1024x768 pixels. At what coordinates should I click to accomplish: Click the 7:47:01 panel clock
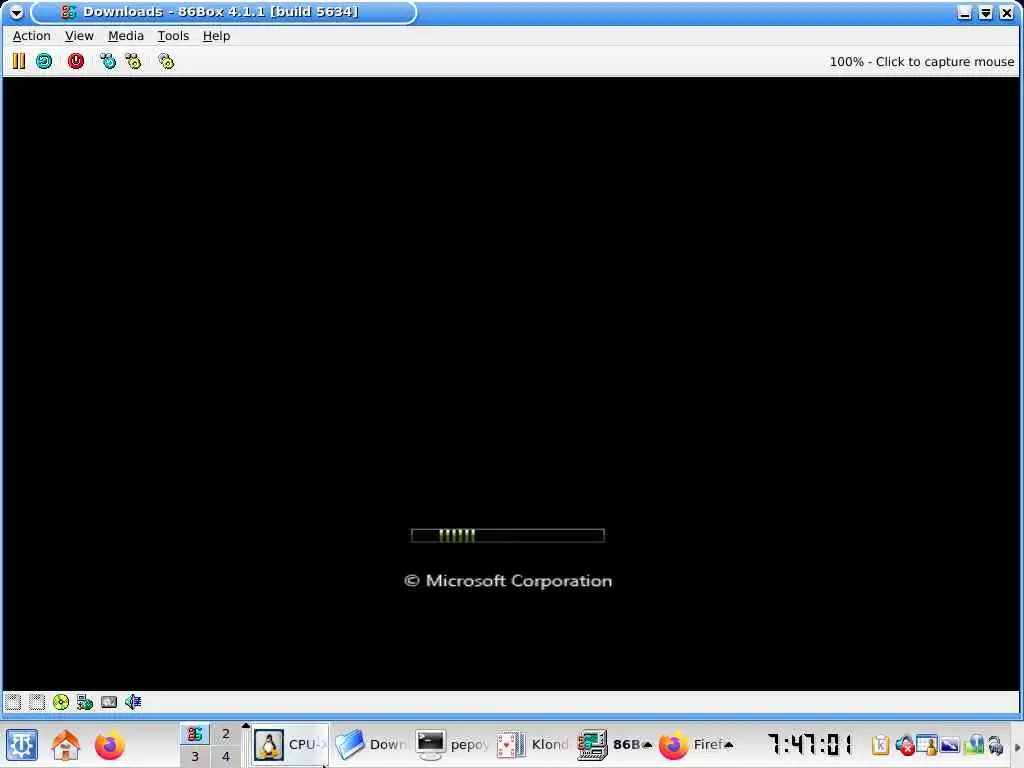[x=810, y=744]
